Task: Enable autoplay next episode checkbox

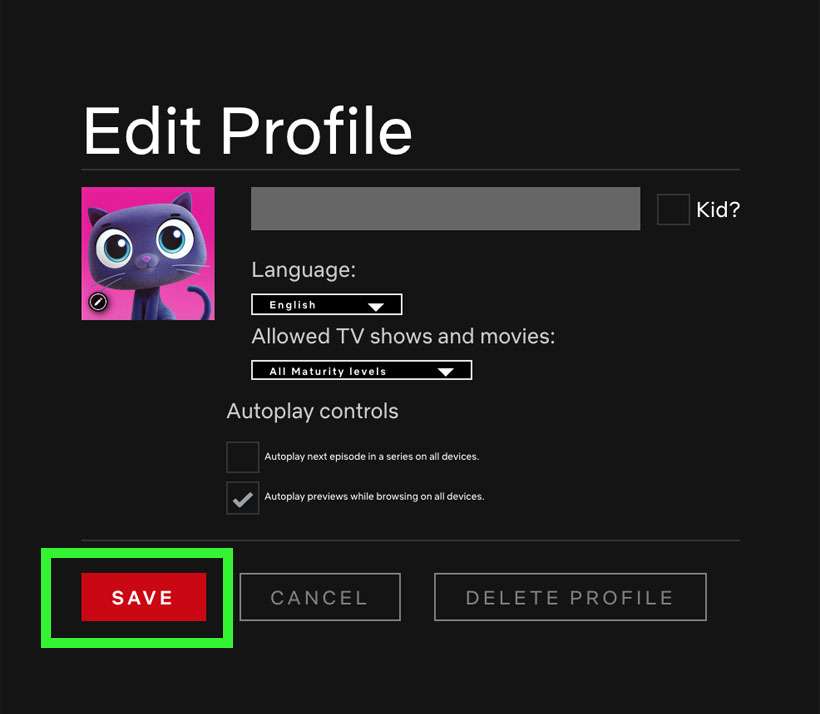Action: coord(242,457)
